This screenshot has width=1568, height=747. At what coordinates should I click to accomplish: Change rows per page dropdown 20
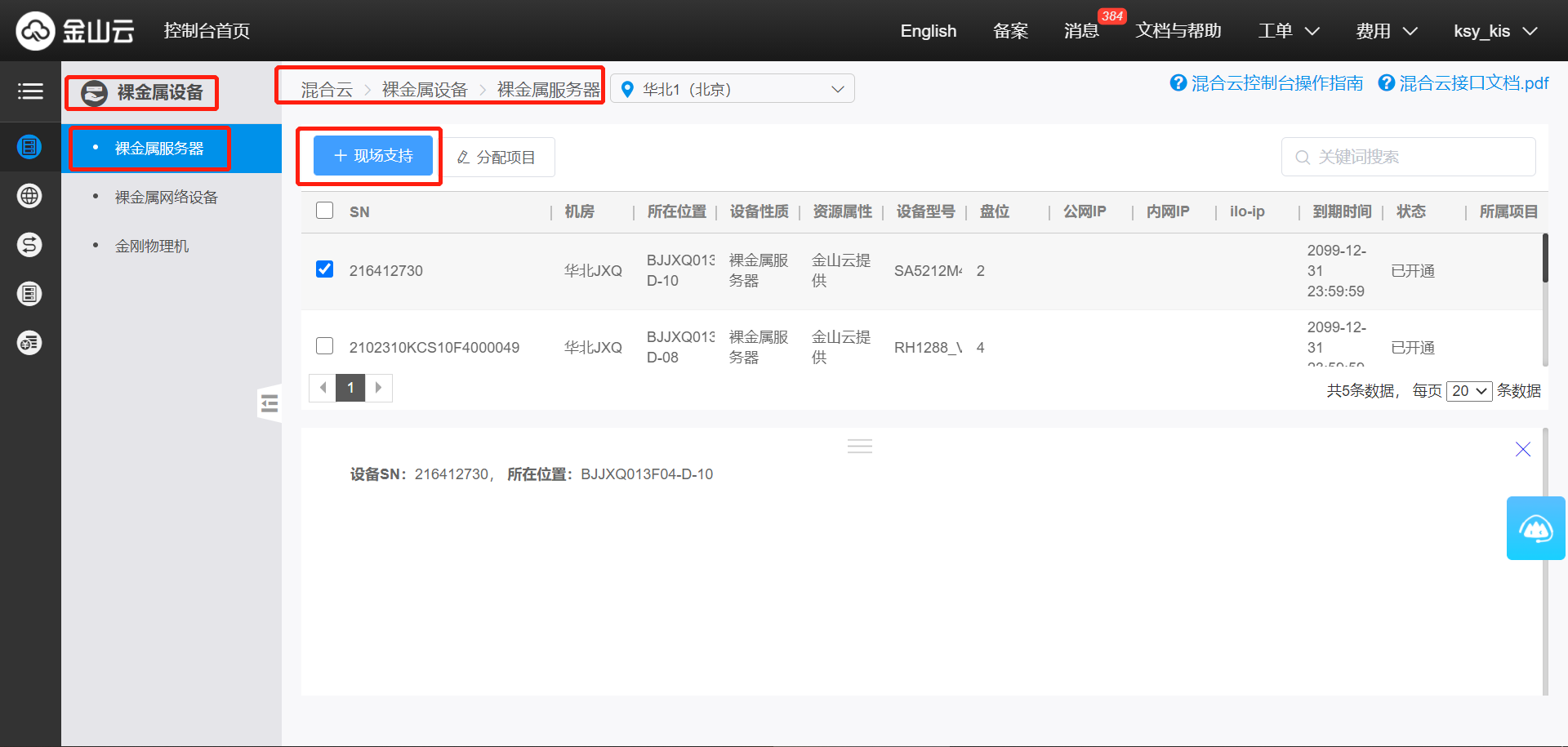click(x=1469, y=391)
